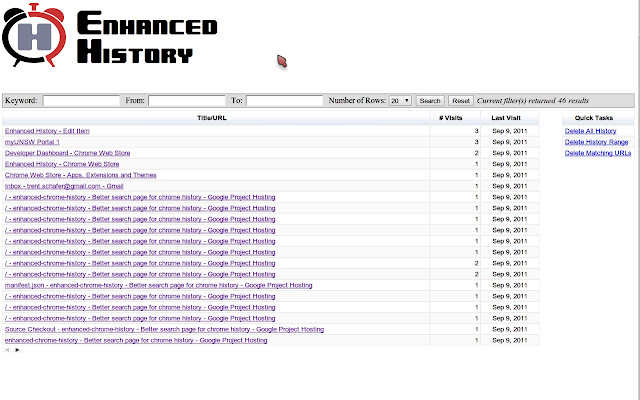This screenshot has height=400, width=640.
Task: Click date in Inbox Gmail row
Action: click(509, 186)
